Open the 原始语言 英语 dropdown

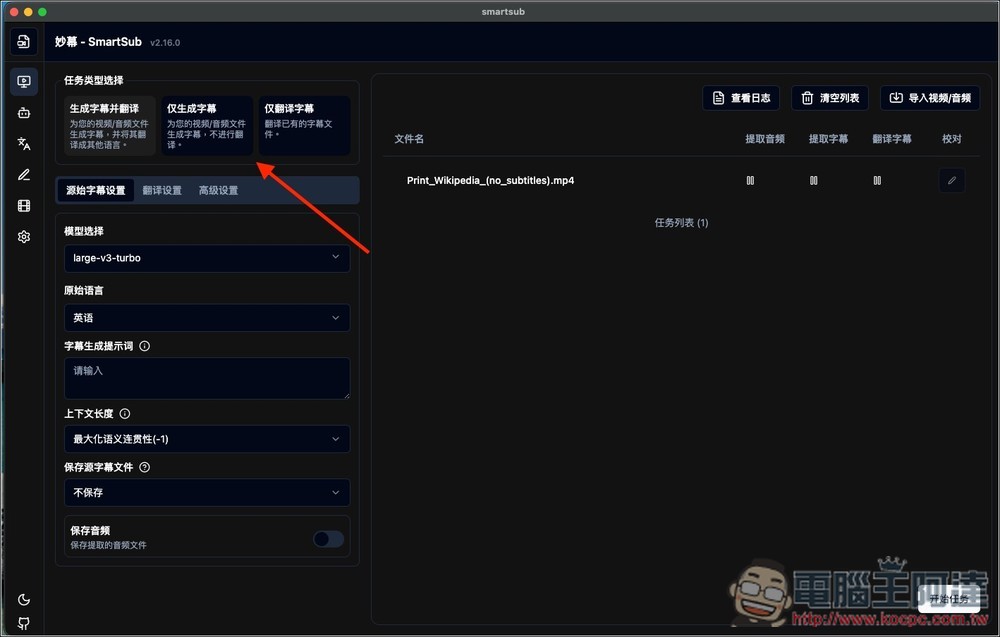coord(207,318)
